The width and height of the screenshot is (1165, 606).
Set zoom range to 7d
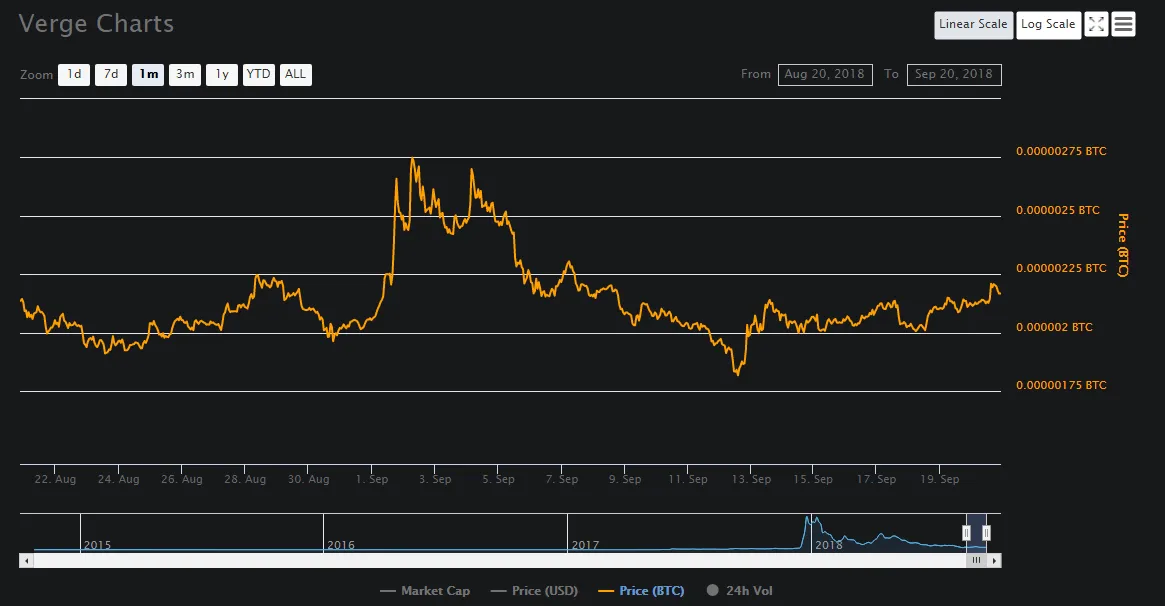coord(111,74)
